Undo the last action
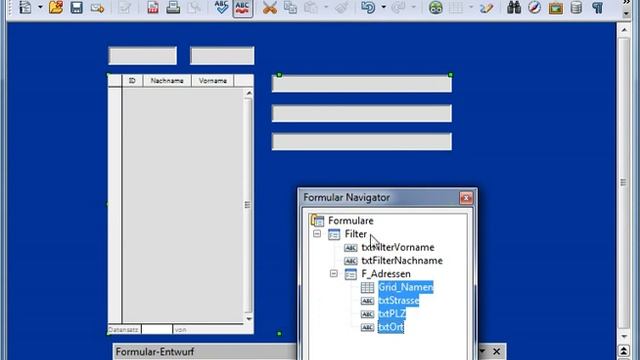The image size is (640, 360). [368, 7]
